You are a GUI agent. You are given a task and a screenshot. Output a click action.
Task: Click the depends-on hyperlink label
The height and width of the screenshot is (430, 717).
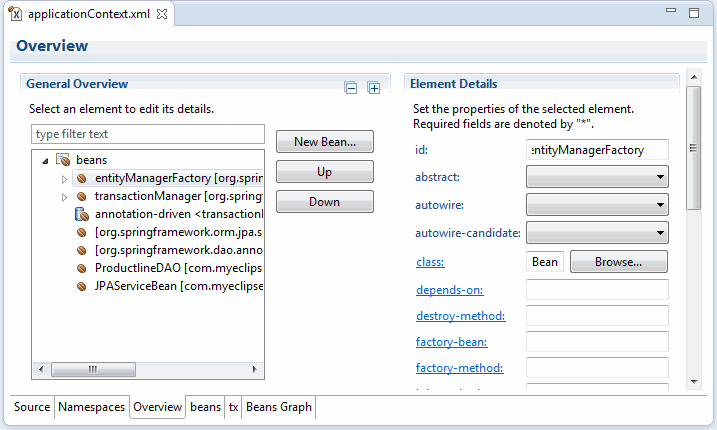point(450,290)
